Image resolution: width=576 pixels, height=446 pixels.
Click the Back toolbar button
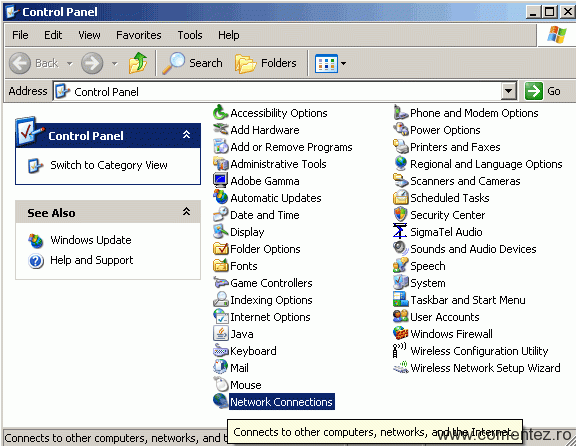point(34,63)
